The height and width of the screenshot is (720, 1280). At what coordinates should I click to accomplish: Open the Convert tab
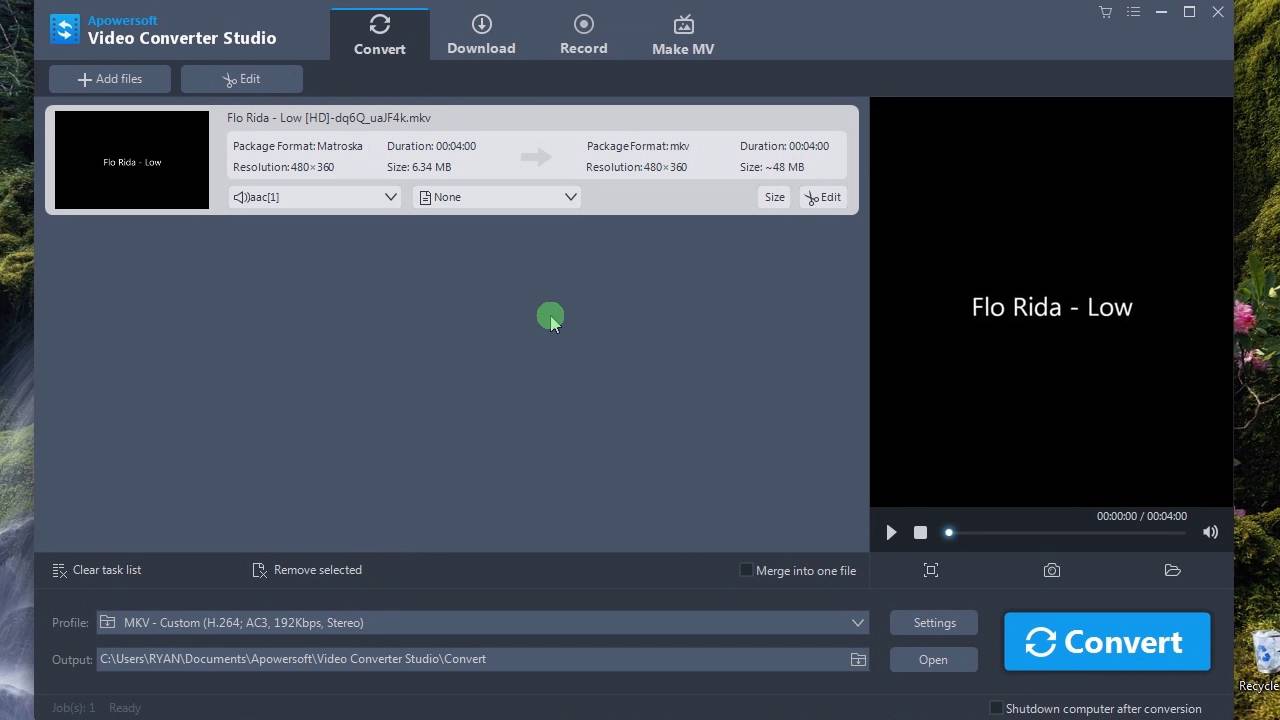point(380,35)
